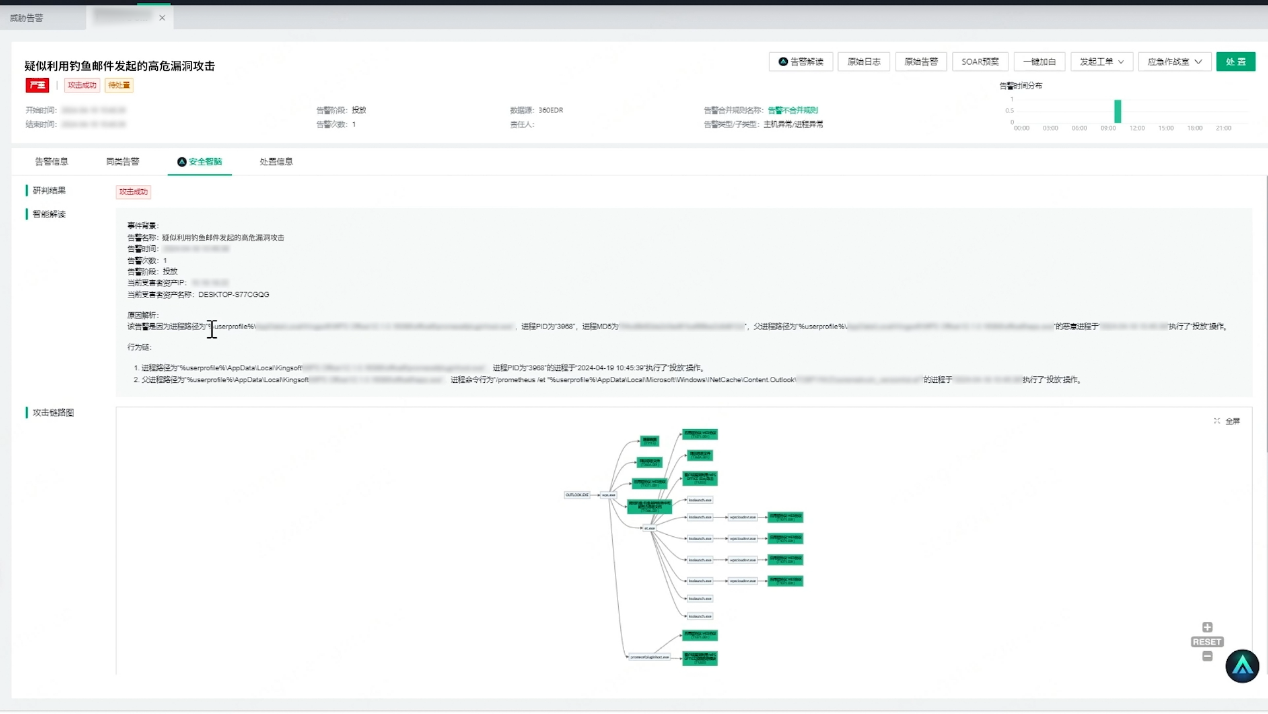
Task: Select the OUTLOOK.EXE node in attack graph
Action: click(577, 494)
